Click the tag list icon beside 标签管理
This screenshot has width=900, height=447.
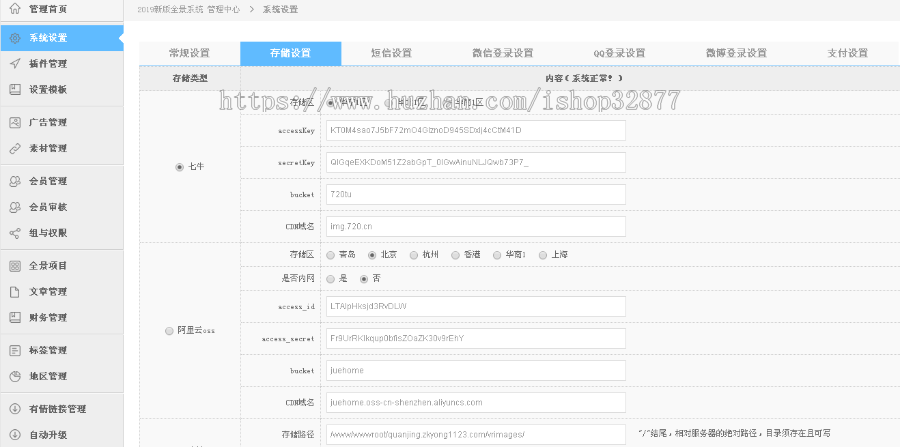(15, 350)
